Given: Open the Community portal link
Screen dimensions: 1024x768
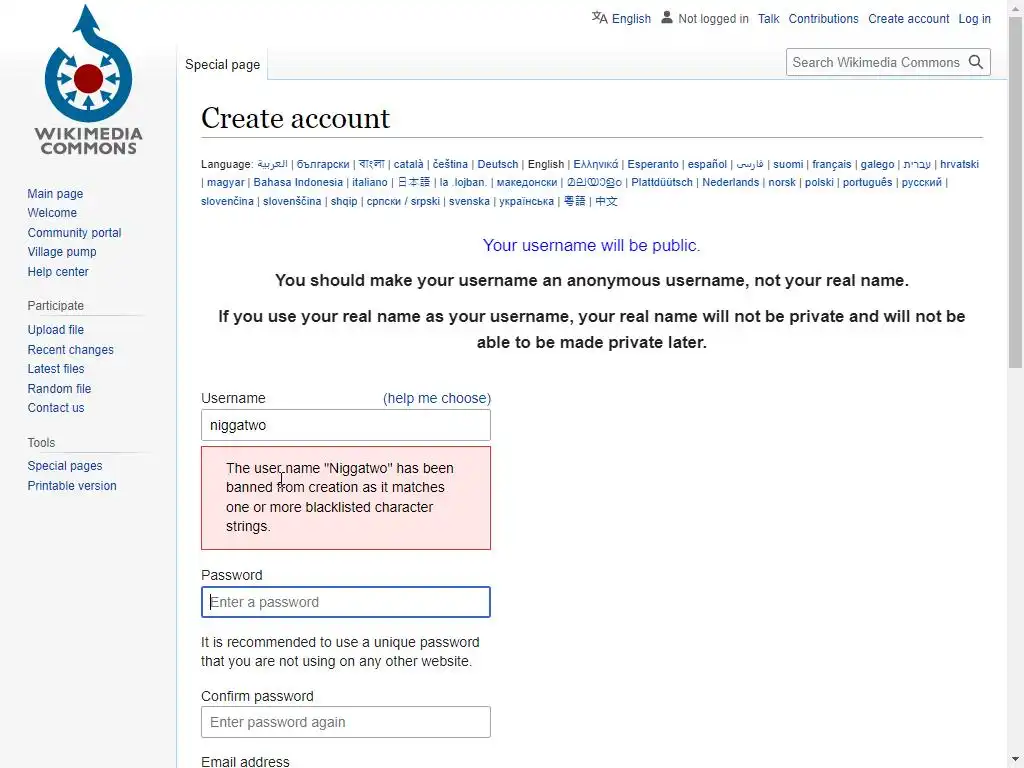Looking at the screenshot, I should pyautogui.click(x=74, y=232).
